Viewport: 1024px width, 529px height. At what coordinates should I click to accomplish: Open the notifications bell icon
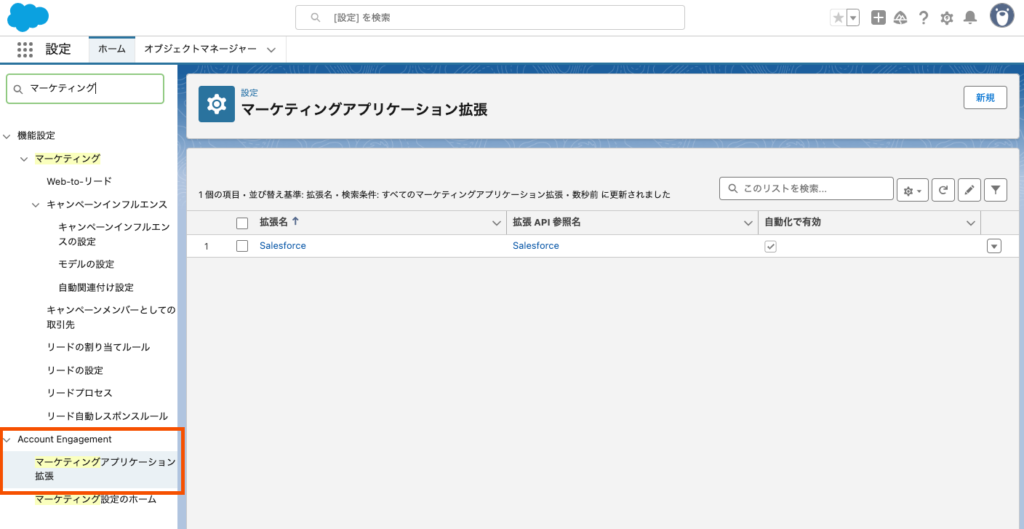point(969,17)
